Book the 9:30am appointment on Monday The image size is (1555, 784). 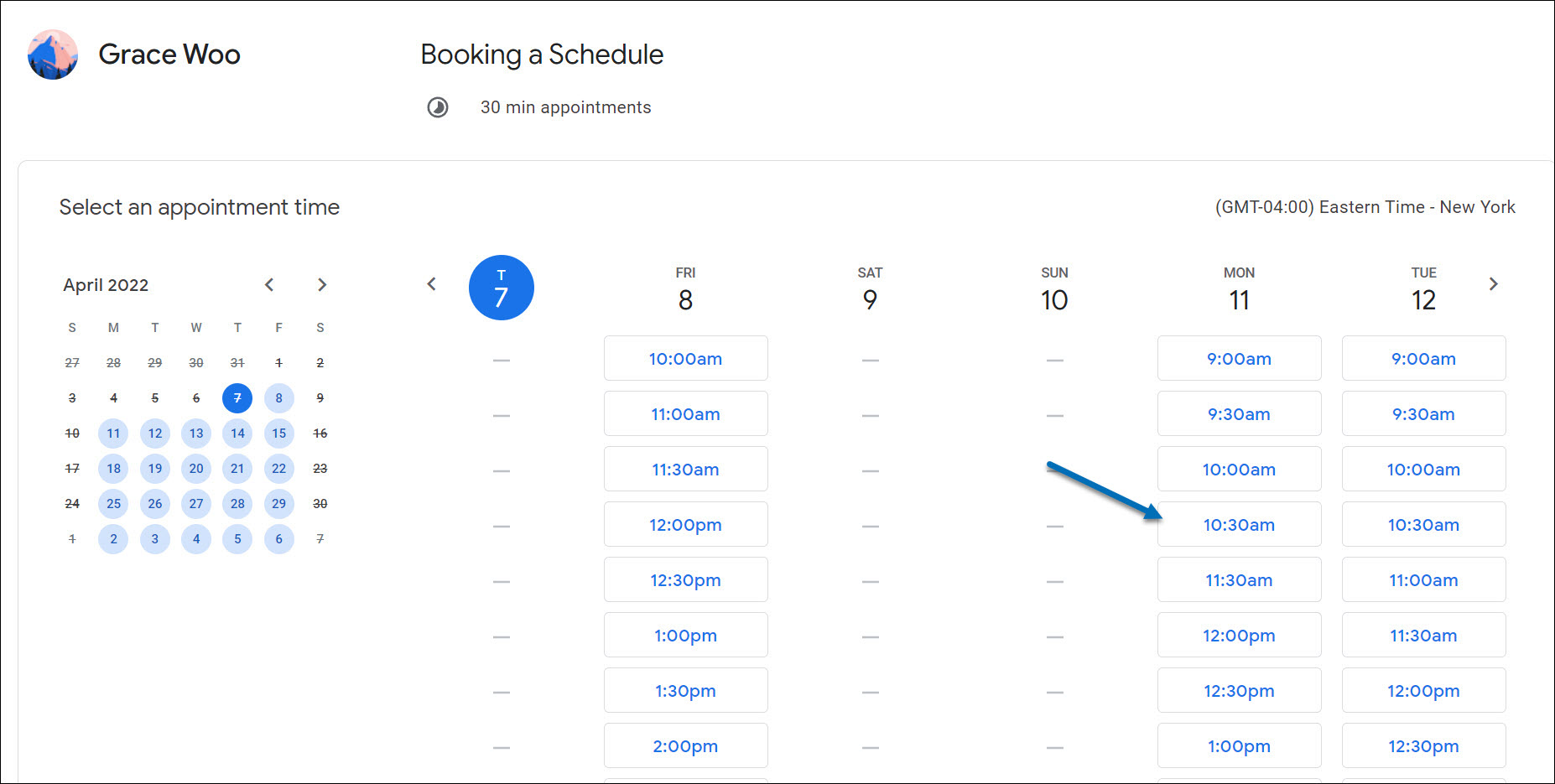coord(1239,413)
